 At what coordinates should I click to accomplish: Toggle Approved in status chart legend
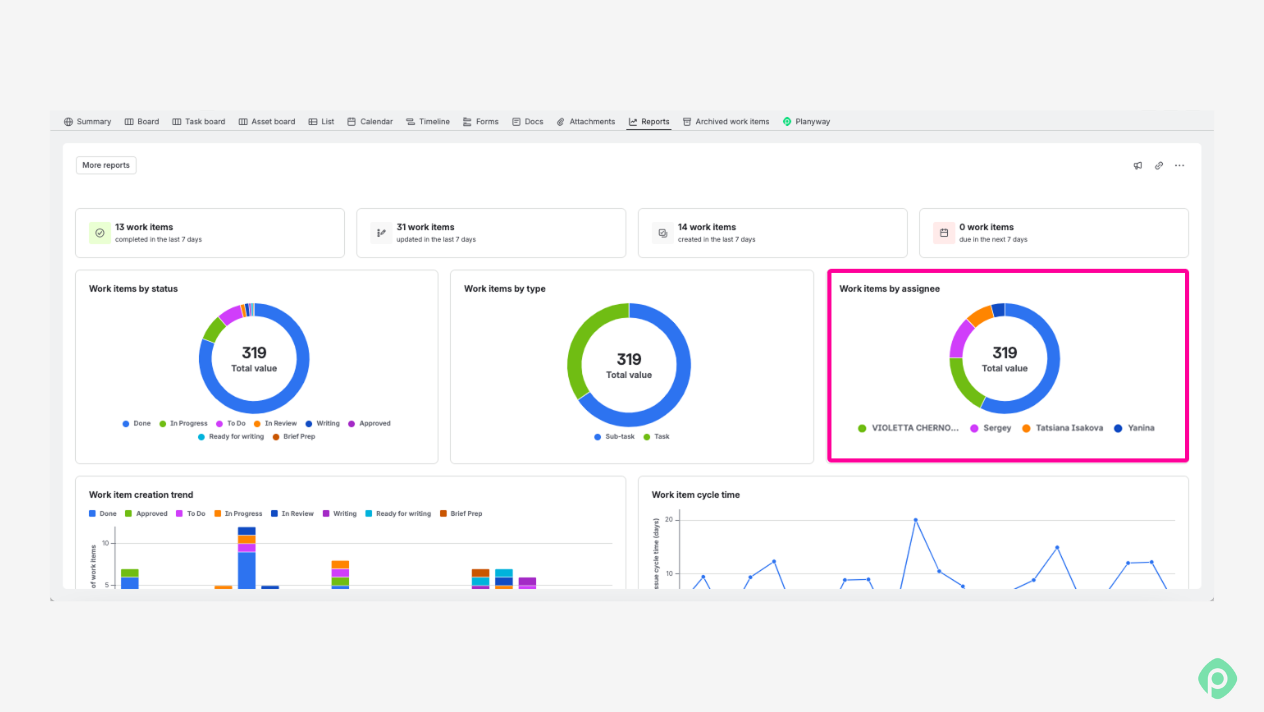pyautogui.click(x=370, y=424)
